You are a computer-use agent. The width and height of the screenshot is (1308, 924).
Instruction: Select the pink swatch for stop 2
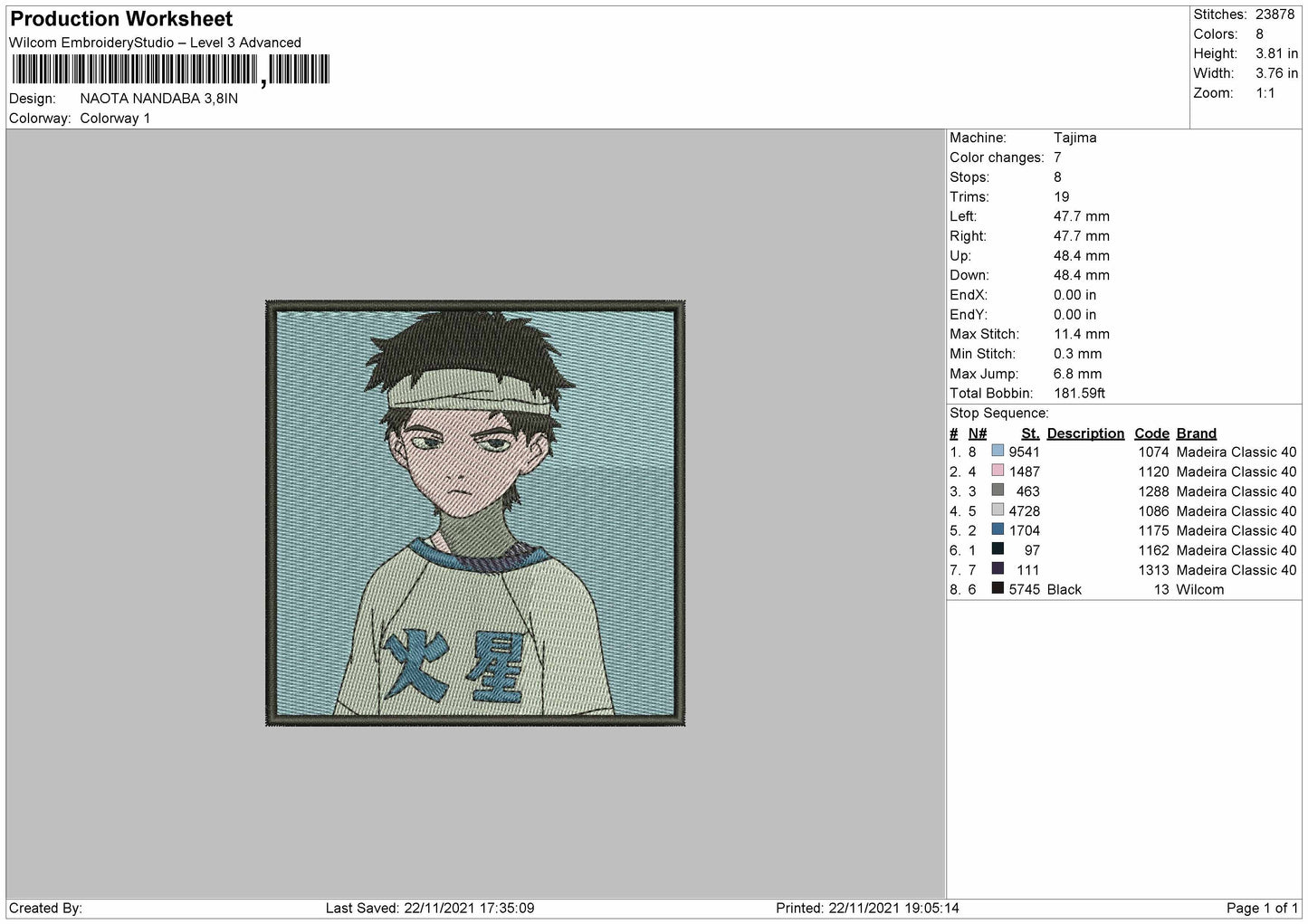(998, 471)
